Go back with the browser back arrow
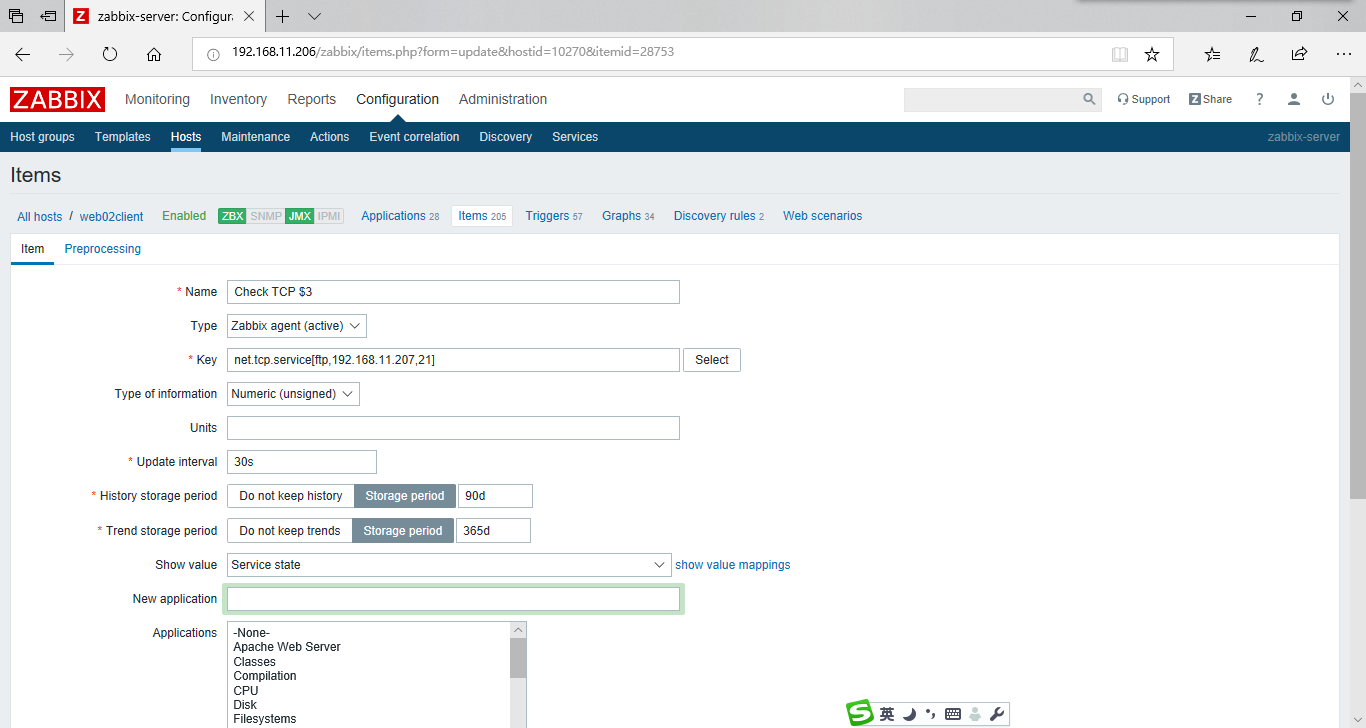This screenshot has width=1366, height=728. coord(23,54)
